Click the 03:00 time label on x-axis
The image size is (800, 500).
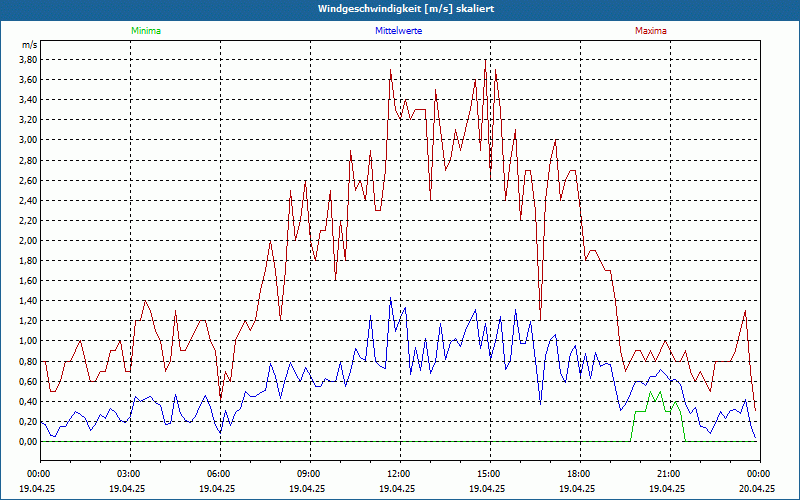coord(131,474)
